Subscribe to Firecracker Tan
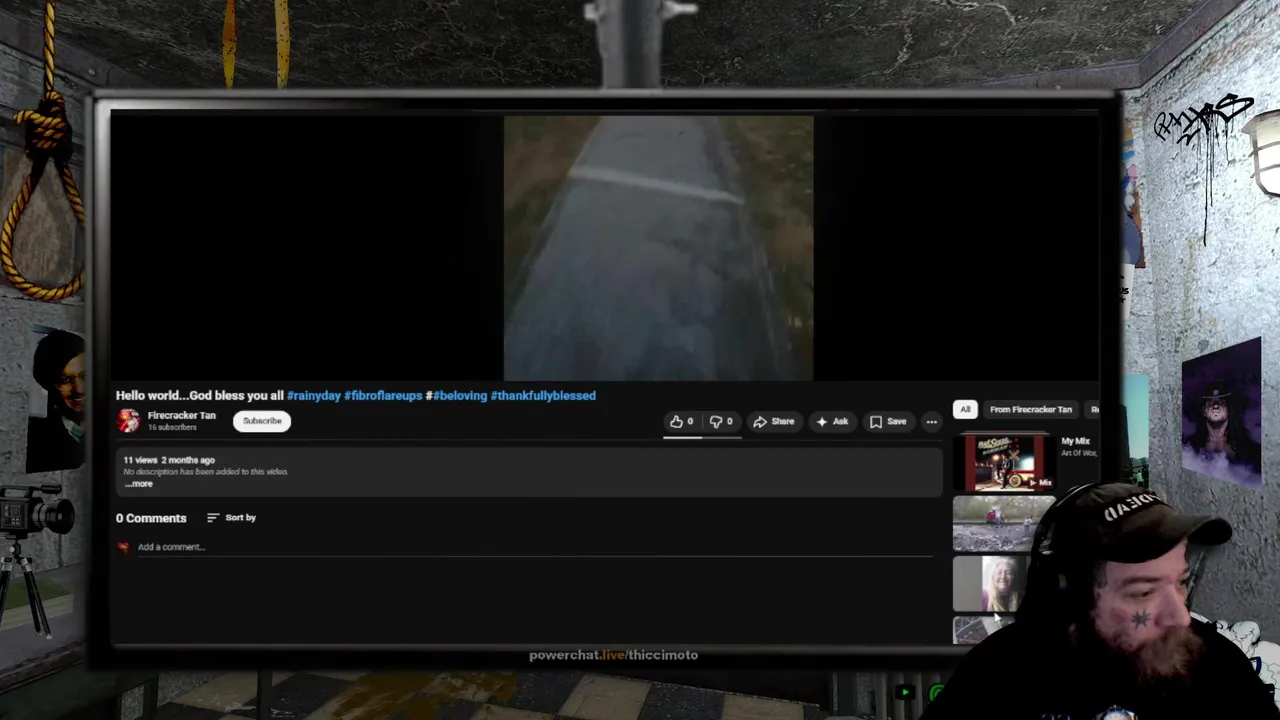 [262, 421]
